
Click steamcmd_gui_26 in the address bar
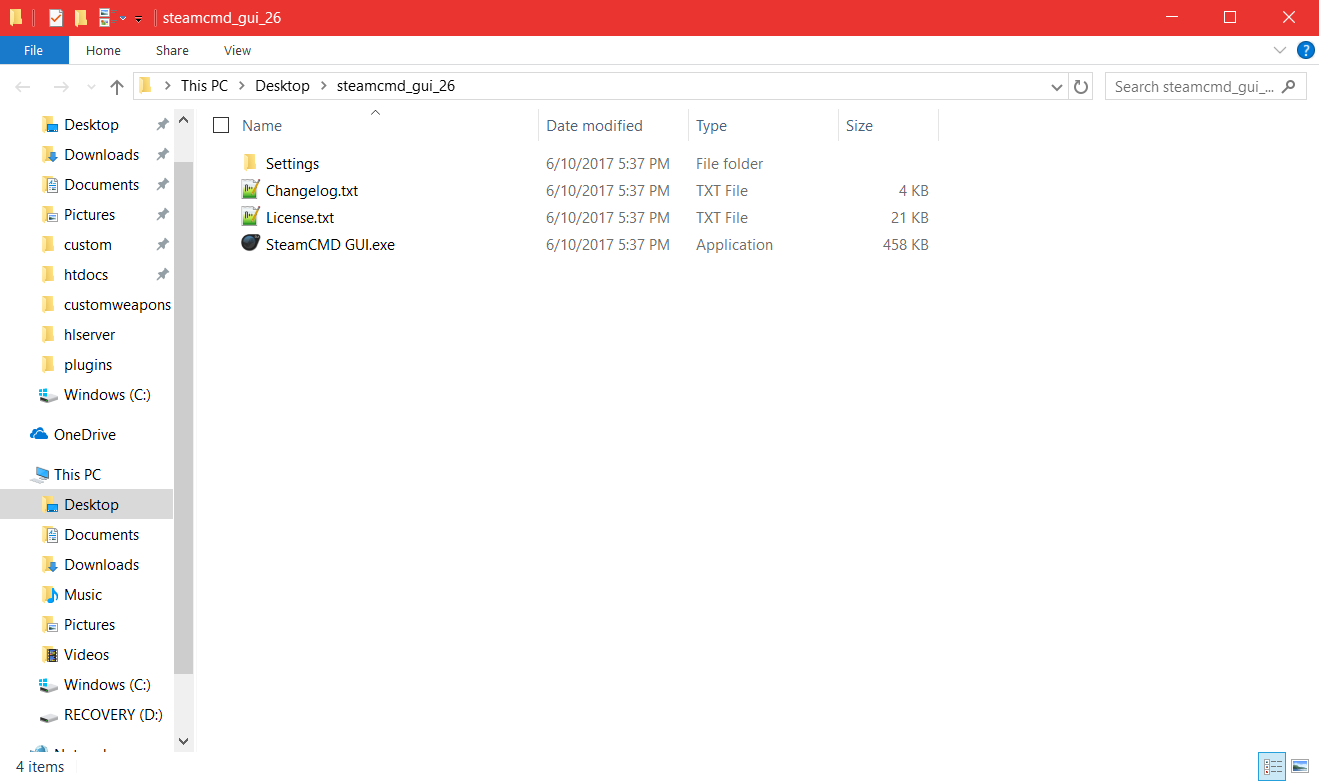396,86
